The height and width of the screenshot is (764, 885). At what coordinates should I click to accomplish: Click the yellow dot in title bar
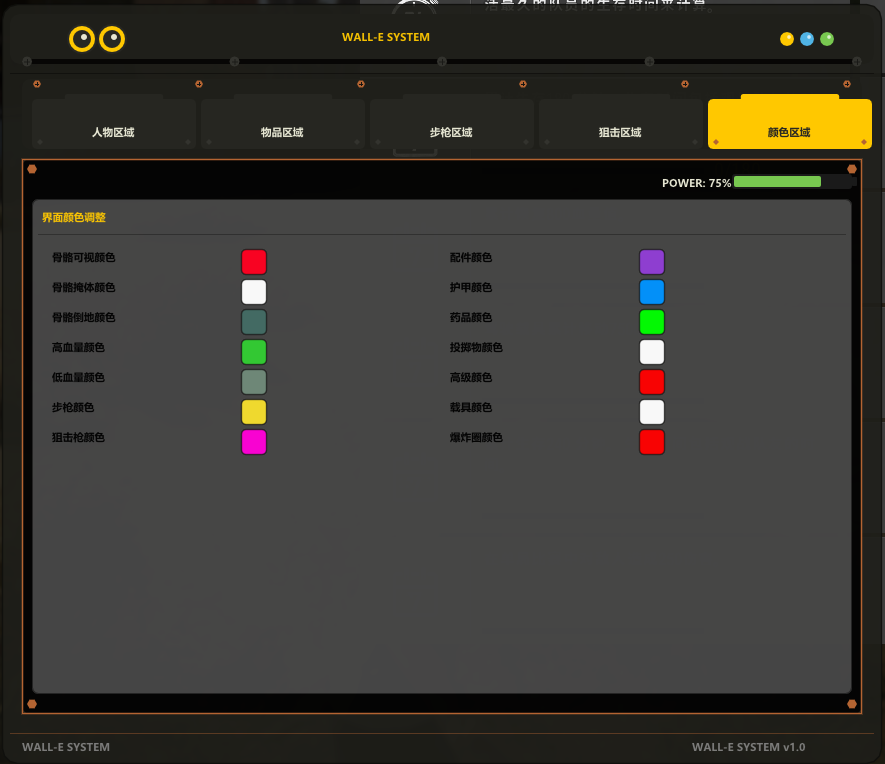[x=787, y=39]
